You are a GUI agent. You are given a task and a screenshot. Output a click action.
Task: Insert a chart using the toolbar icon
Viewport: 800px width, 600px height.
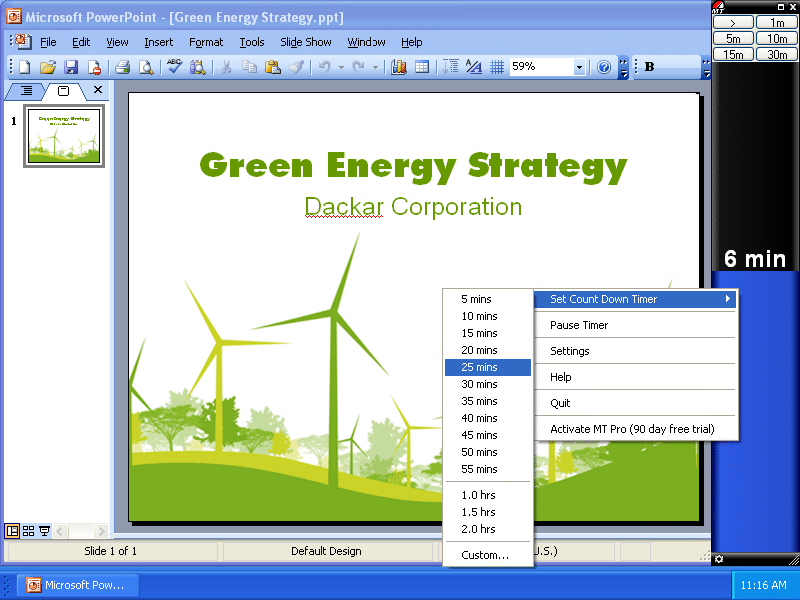398,67
